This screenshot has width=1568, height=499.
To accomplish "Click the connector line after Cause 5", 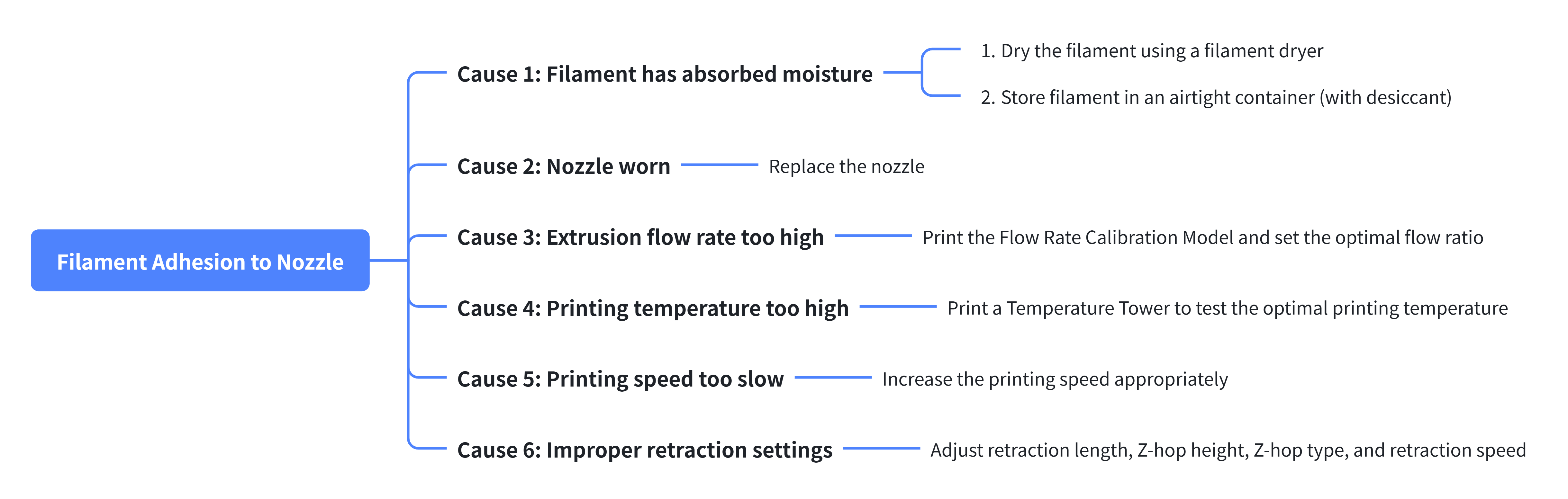I will pos(833,377).
